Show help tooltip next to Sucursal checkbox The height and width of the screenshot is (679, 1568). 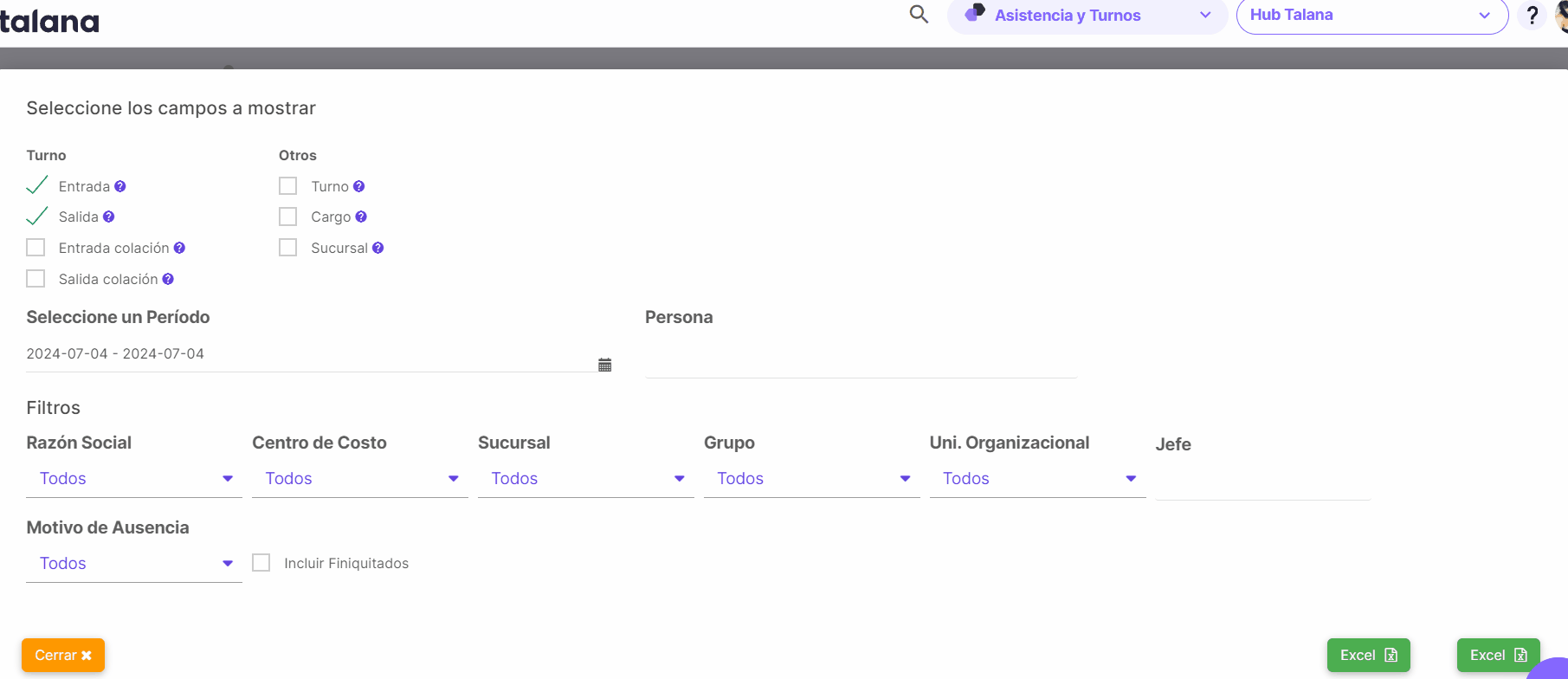point(377,248)
